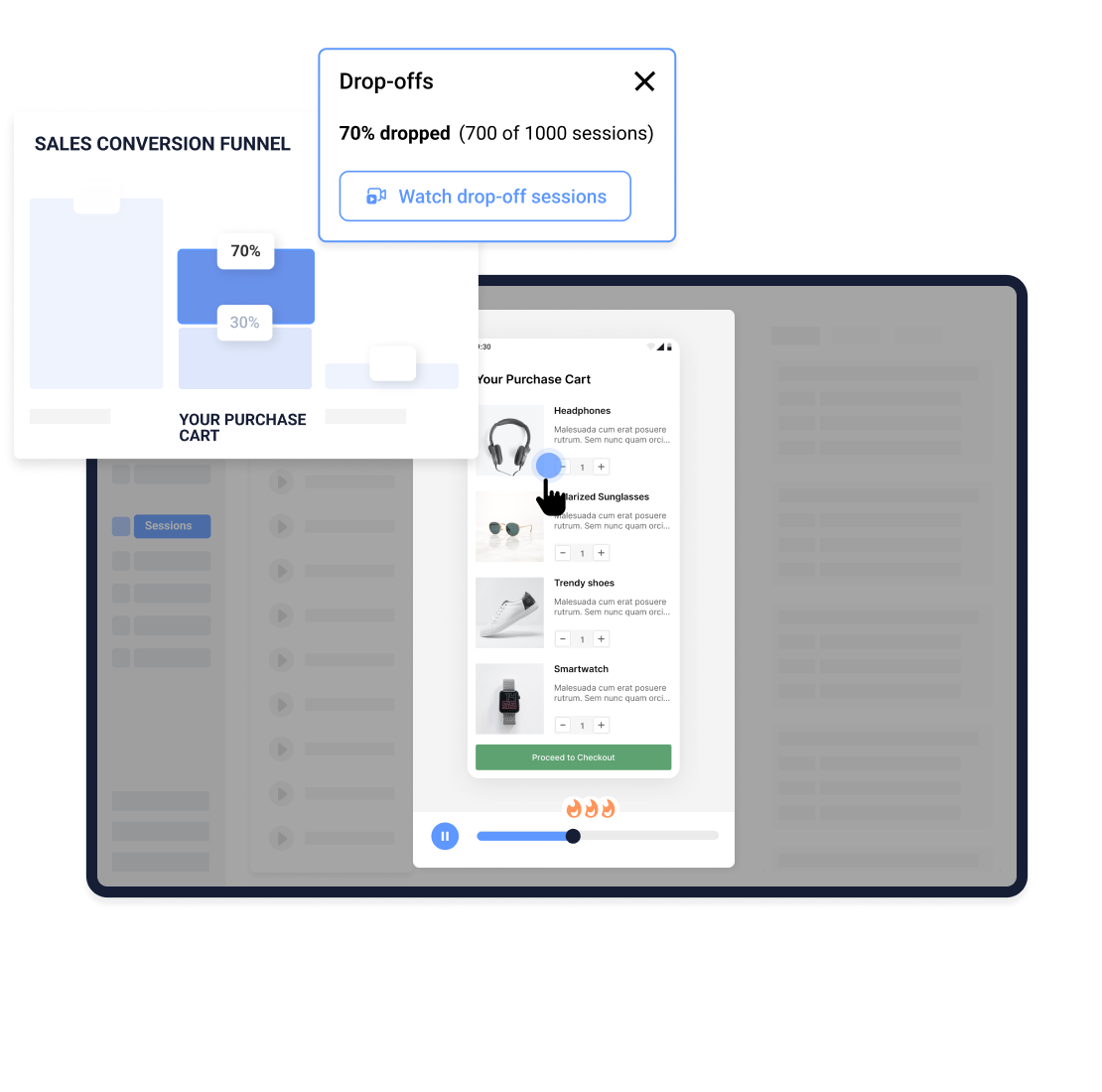Viewport: 1102px width, 1092px height.
Task: Select the 70% badge on the funnel
Action: (245, 251)
